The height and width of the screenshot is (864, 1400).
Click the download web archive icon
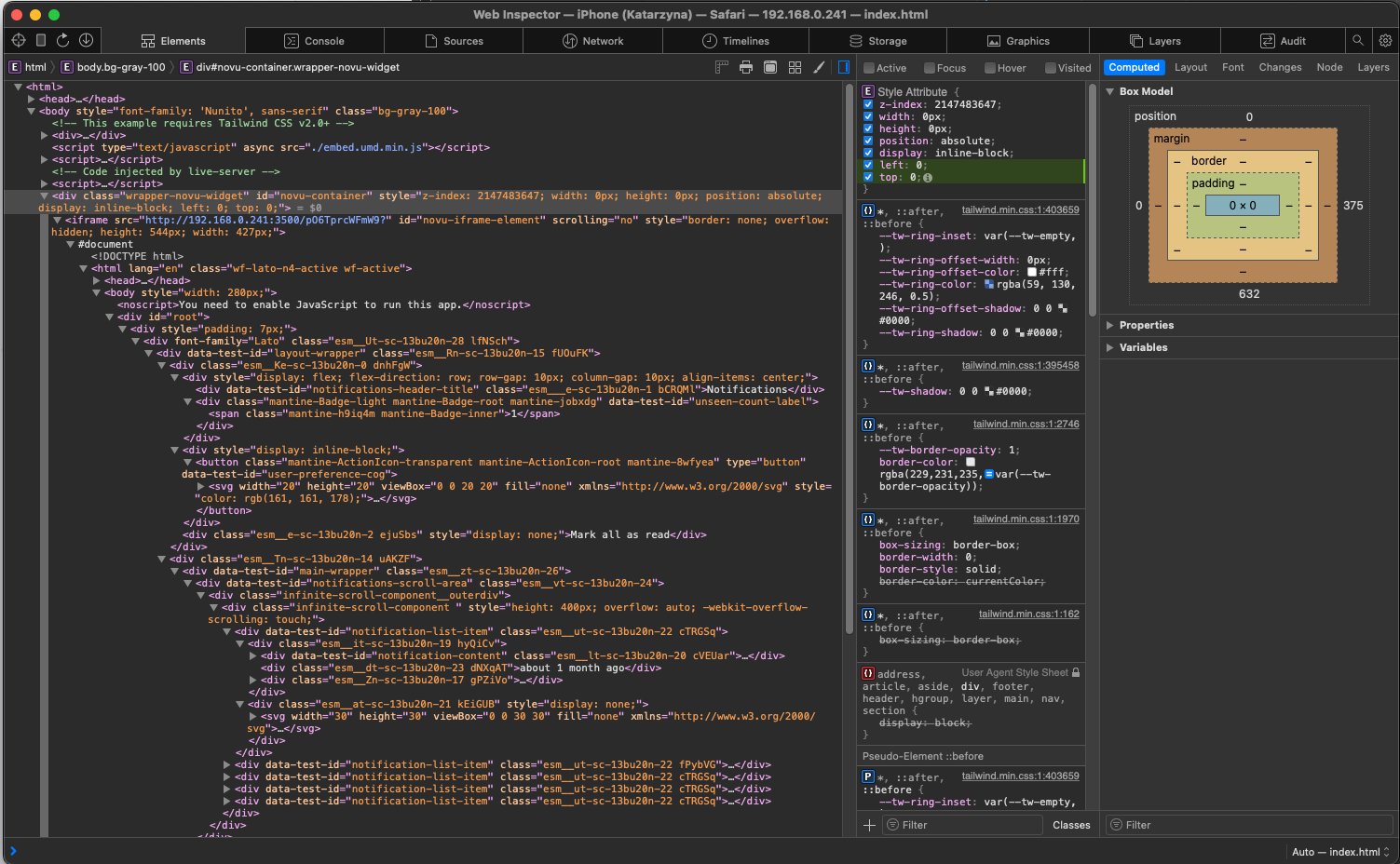(x=86, y=40)
